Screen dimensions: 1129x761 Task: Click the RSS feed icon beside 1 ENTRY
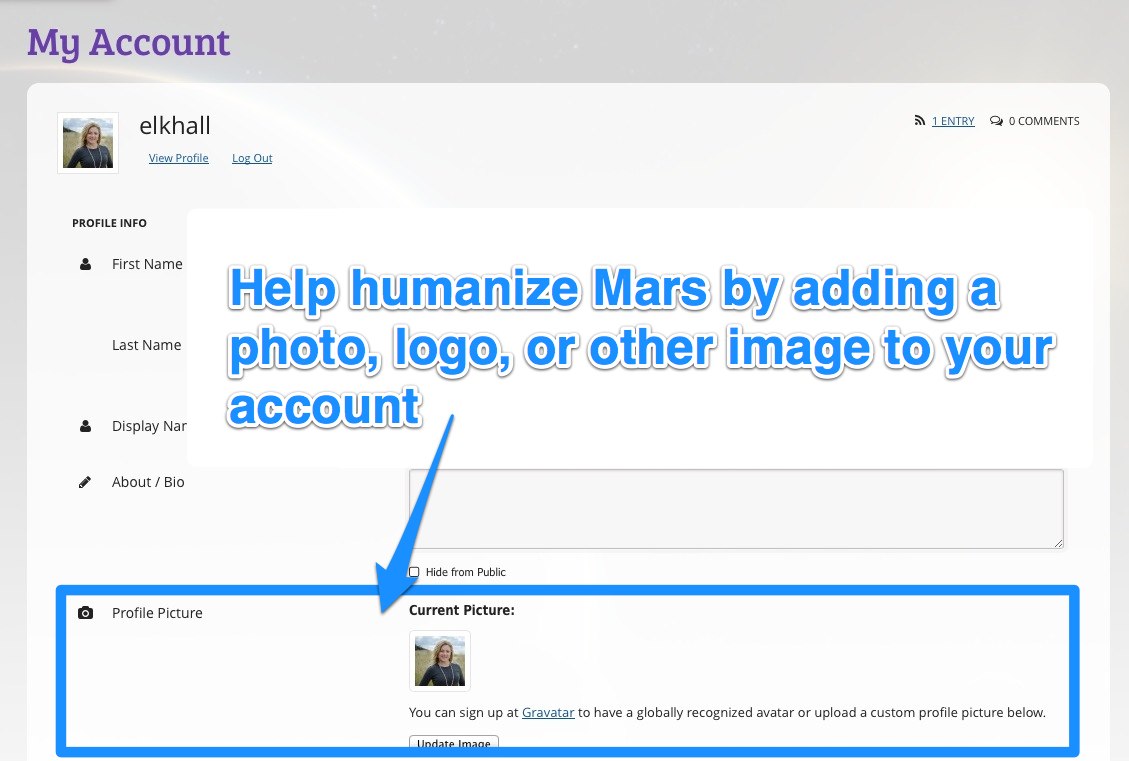pos(919,121)
